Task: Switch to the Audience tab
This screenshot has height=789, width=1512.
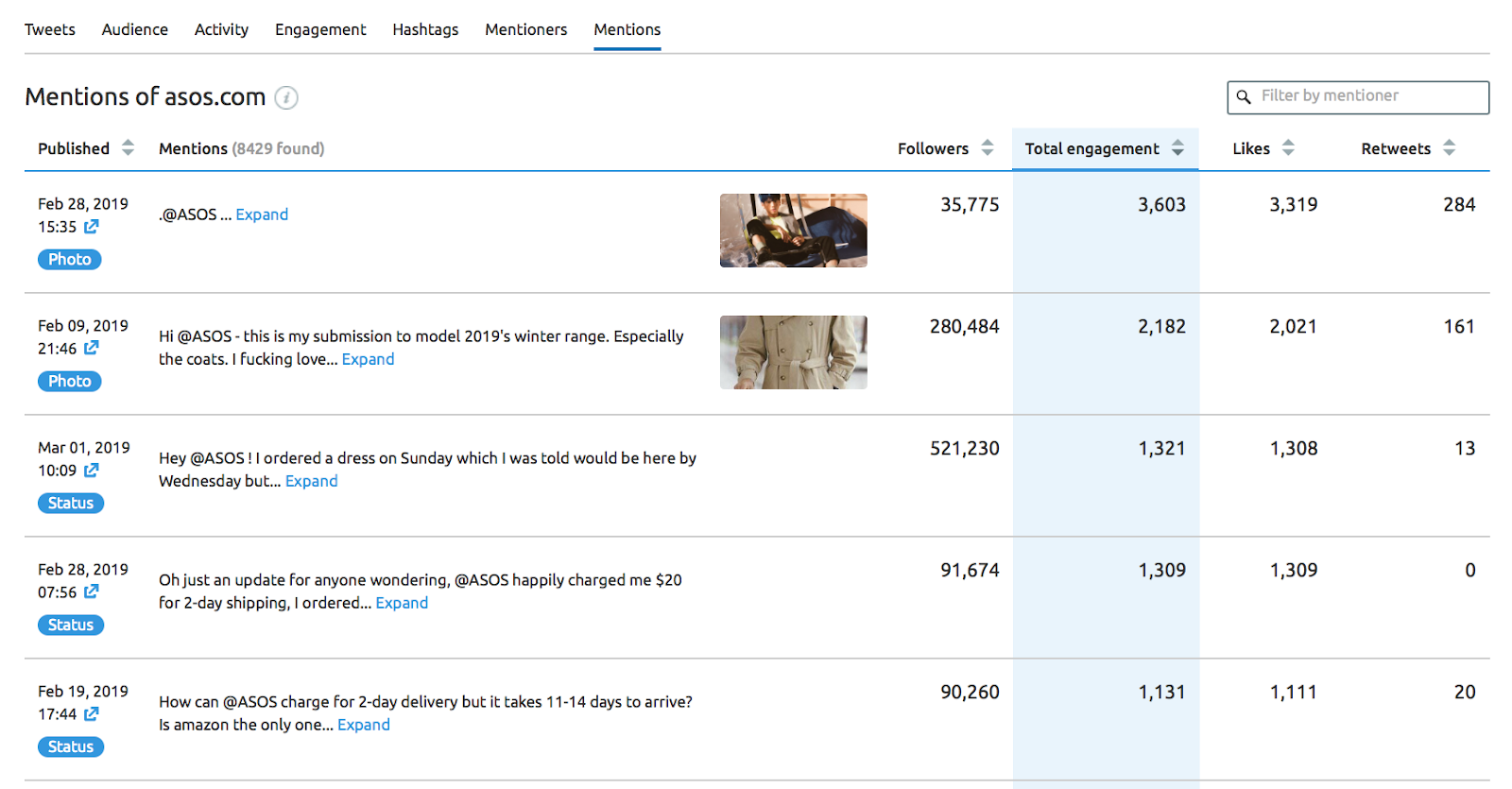Action: (x=135, y=29)
